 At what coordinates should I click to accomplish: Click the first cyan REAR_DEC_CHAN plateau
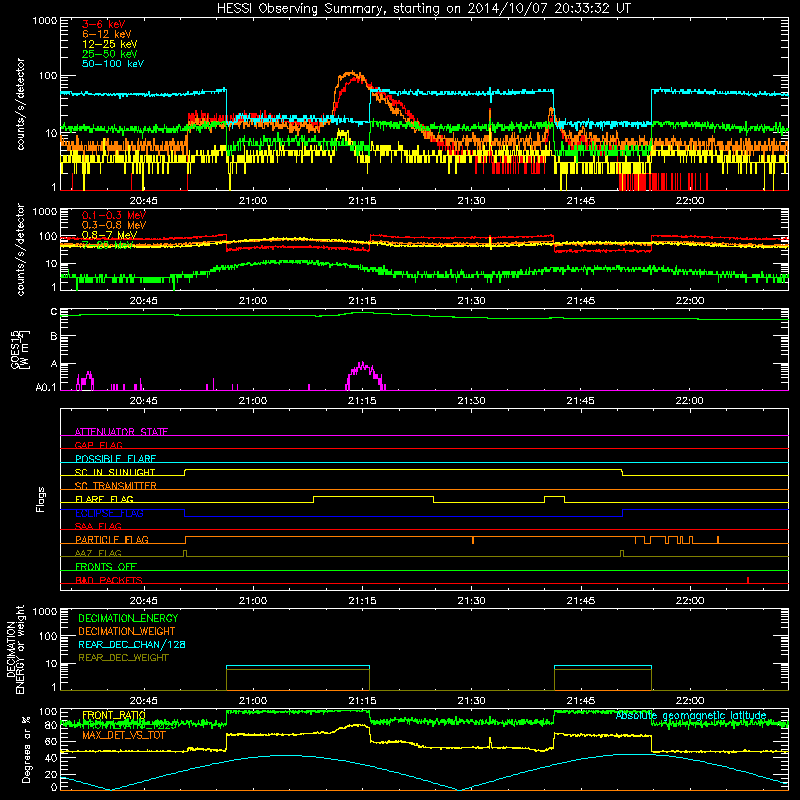(x=298, y=666)
